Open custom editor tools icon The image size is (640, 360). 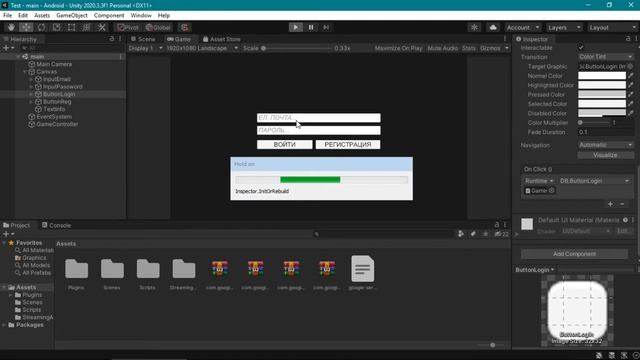[102, 27]
